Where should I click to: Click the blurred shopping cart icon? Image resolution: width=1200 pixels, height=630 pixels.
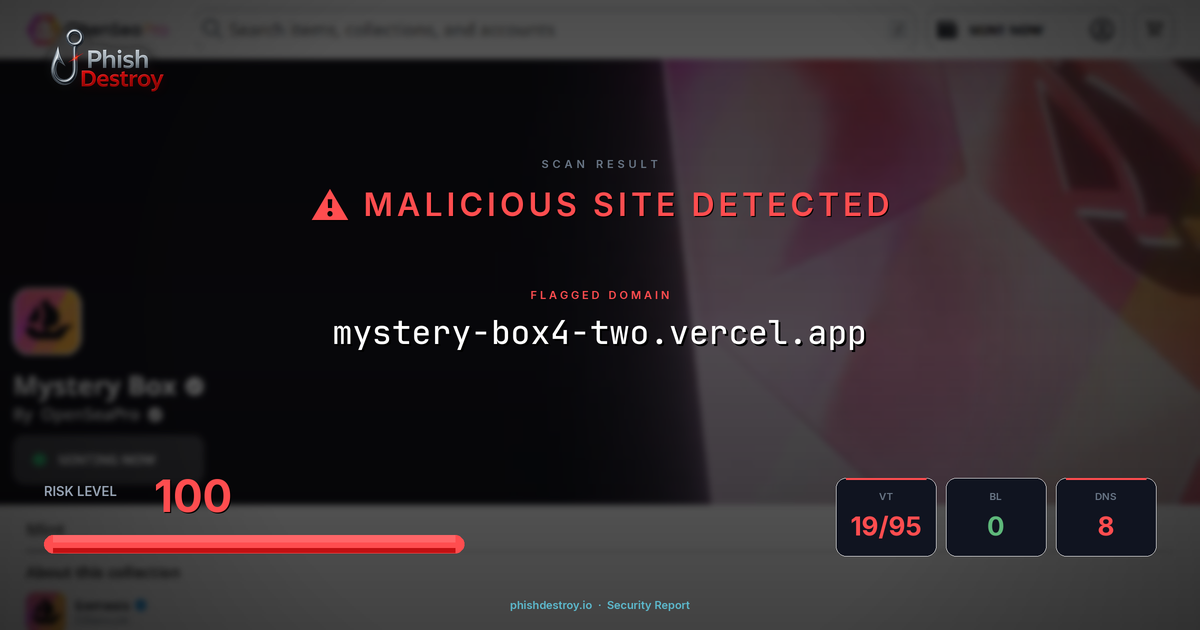click(x=1155, y=29)
